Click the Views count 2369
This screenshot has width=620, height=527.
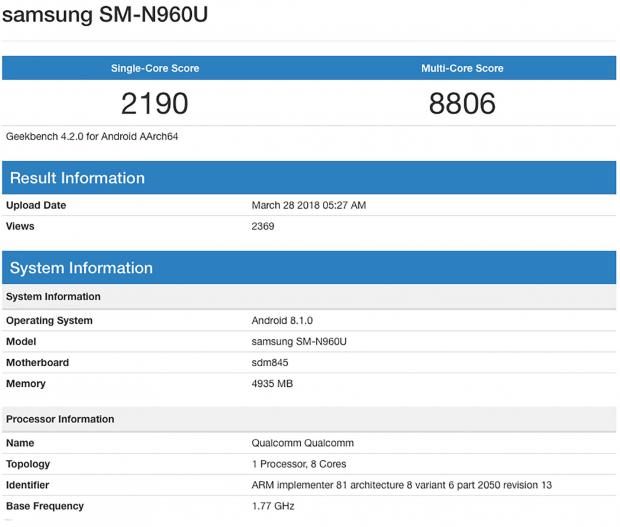click(x=263, y=226)
